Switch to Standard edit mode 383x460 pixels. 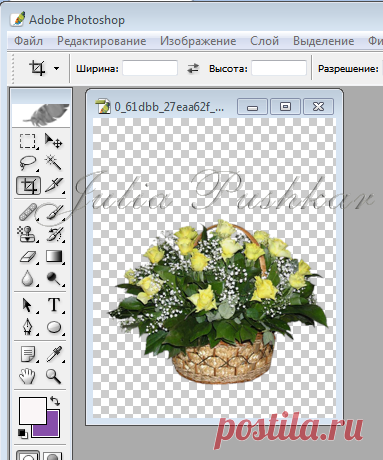tap(28, 455)
